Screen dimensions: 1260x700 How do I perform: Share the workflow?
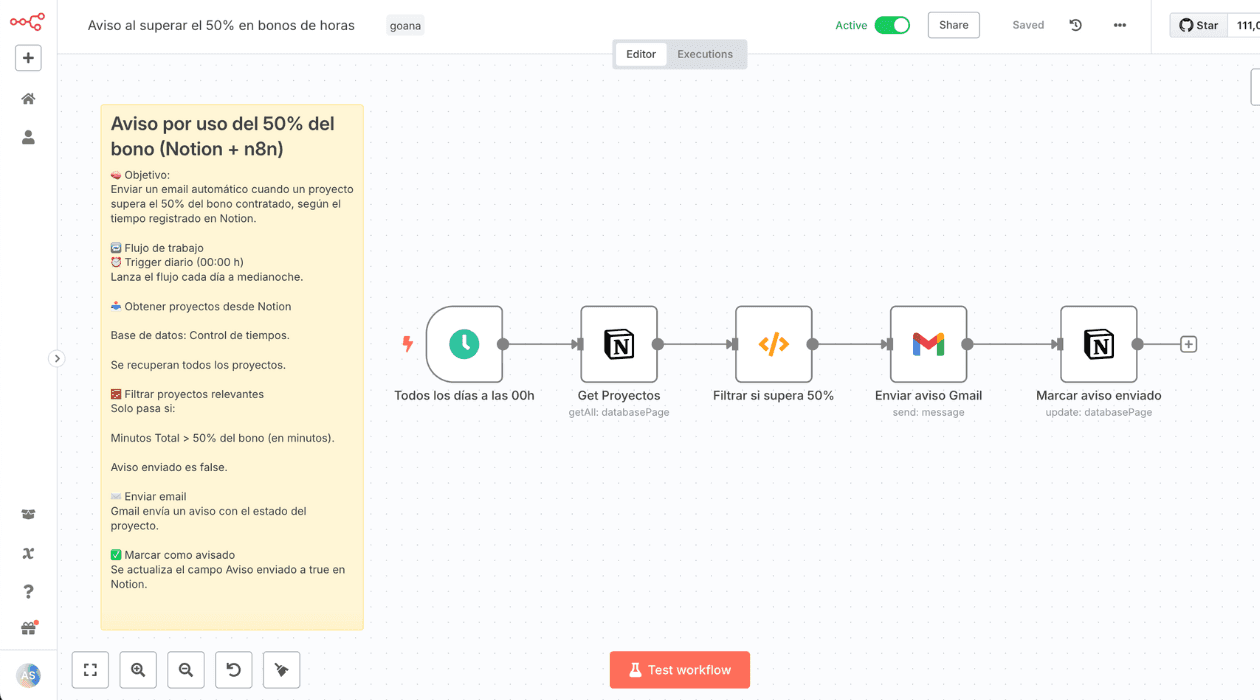pyautogui.click(x=952, y=24)
